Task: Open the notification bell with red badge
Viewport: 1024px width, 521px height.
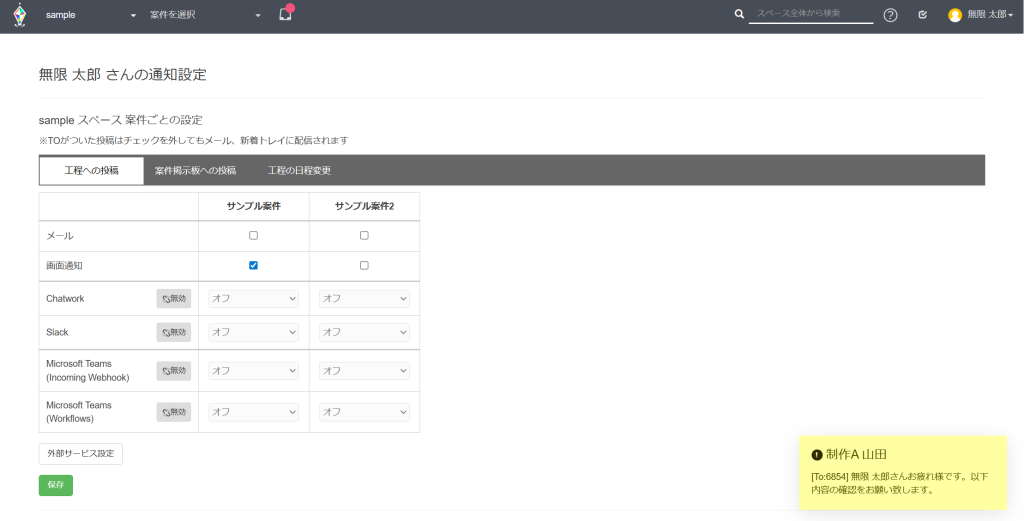Action: pos(285,15)
